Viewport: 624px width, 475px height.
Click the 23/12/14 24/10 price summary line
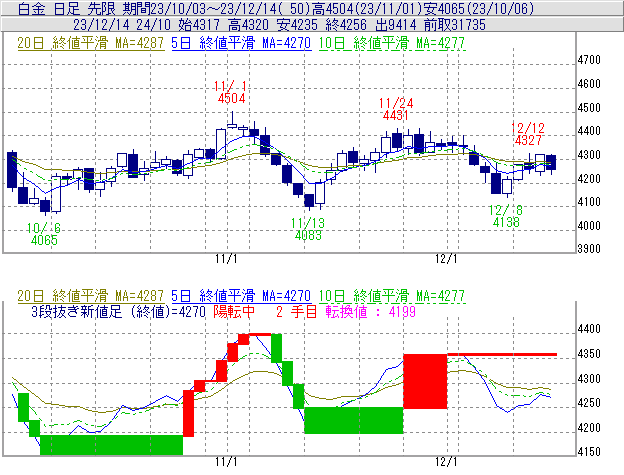[x=312, y=25]
